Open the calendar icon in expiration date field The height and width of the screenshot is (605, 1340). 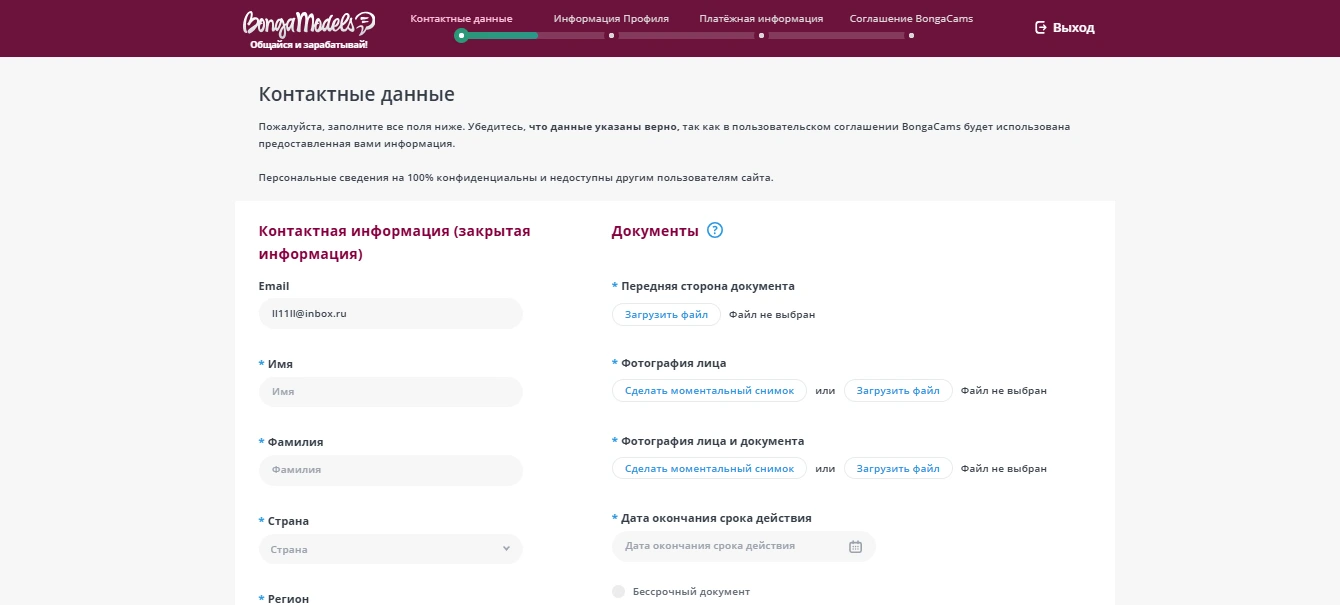point(855,546)
